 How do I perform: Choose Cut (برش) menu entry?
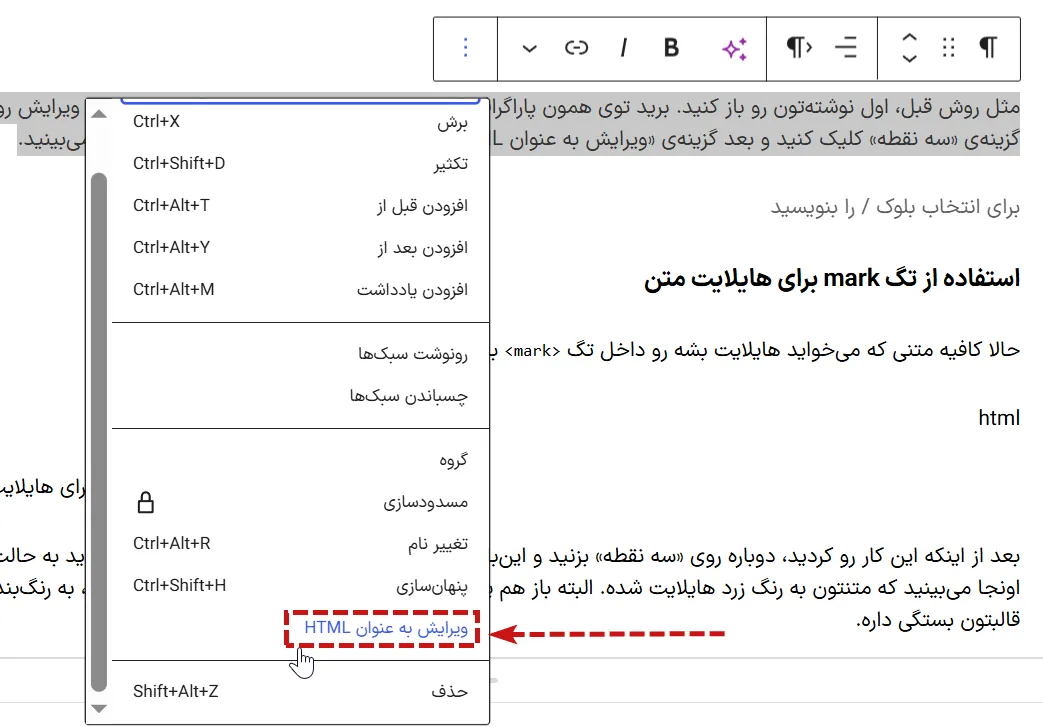click(x=301, y=122)
